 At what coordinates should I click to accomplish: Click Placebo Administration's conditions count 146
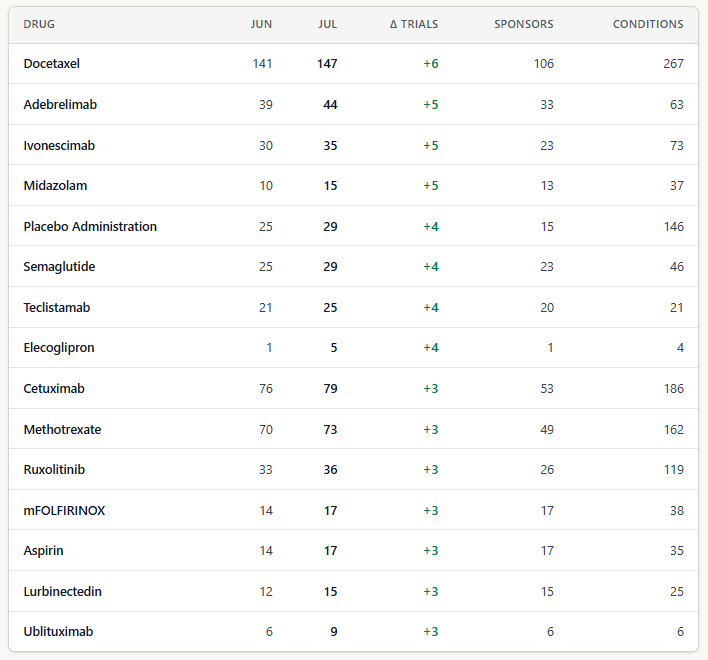tap(674, 227)
